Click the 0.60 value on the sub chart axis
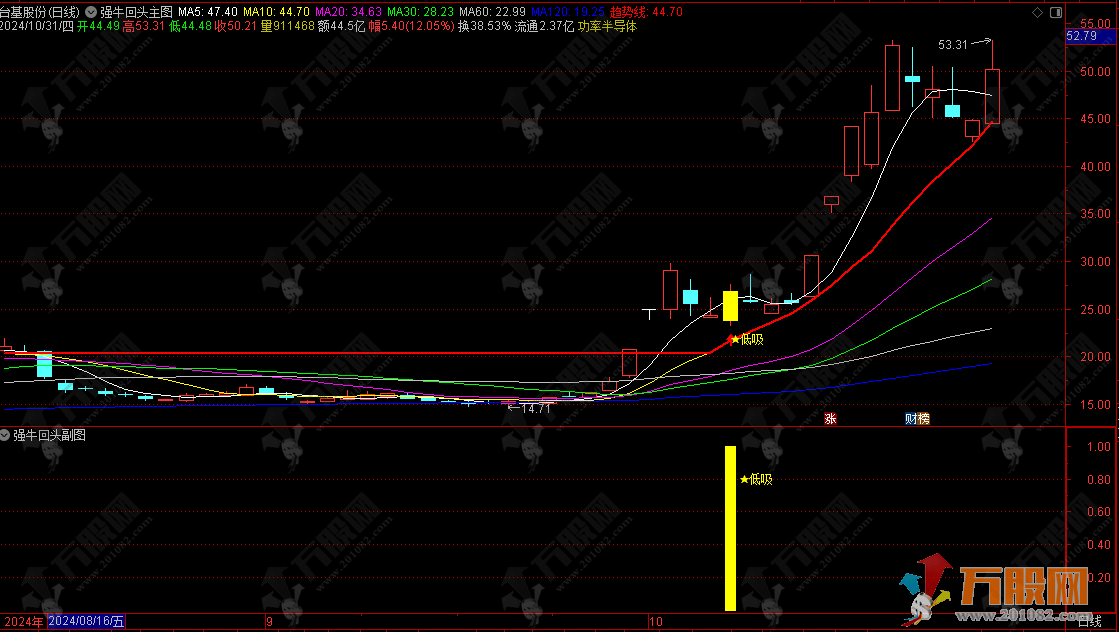 click(1099, 511)
